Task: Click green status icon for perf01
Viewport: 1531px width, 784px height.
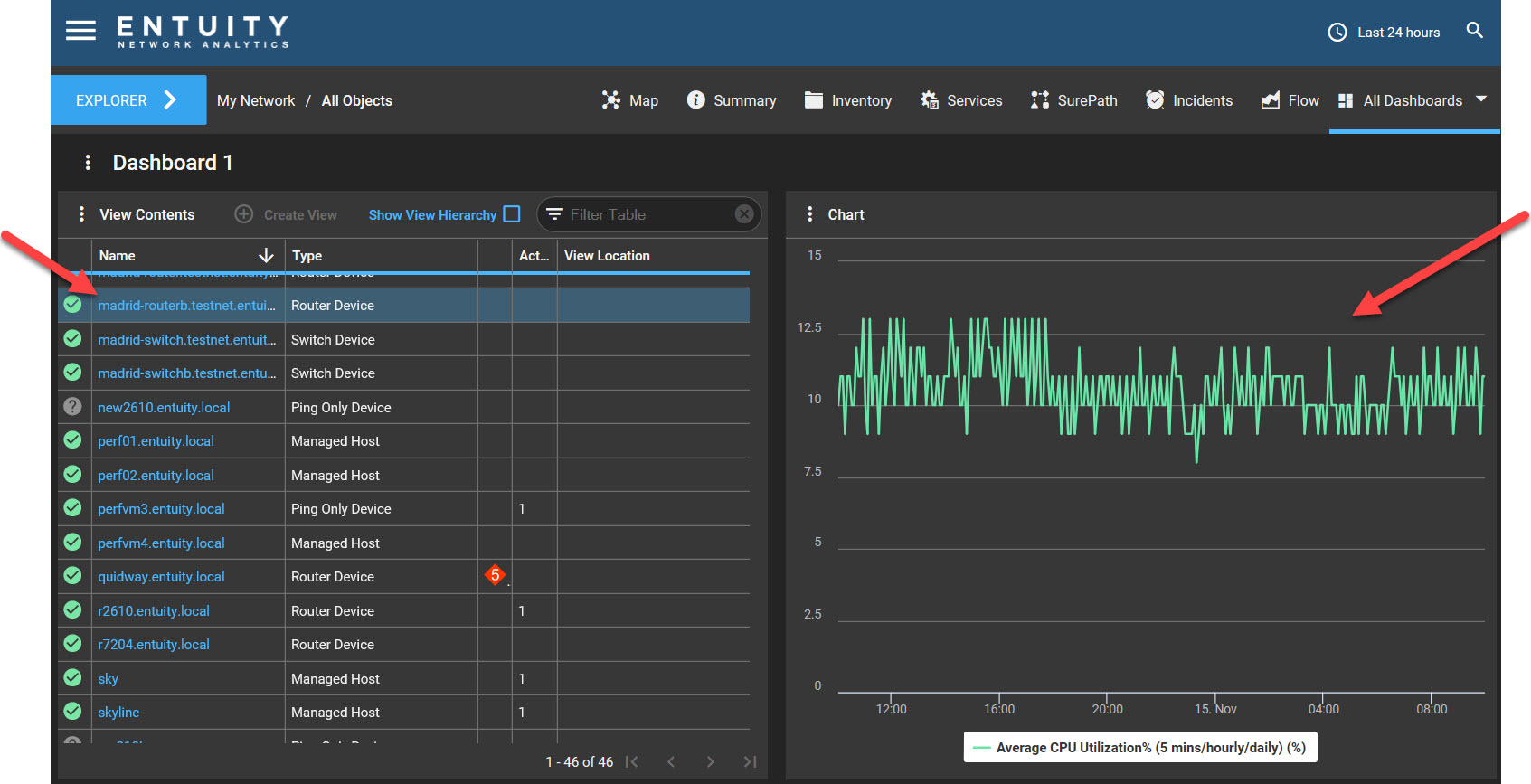Action: pyautogui.click(x=72, y=440)
